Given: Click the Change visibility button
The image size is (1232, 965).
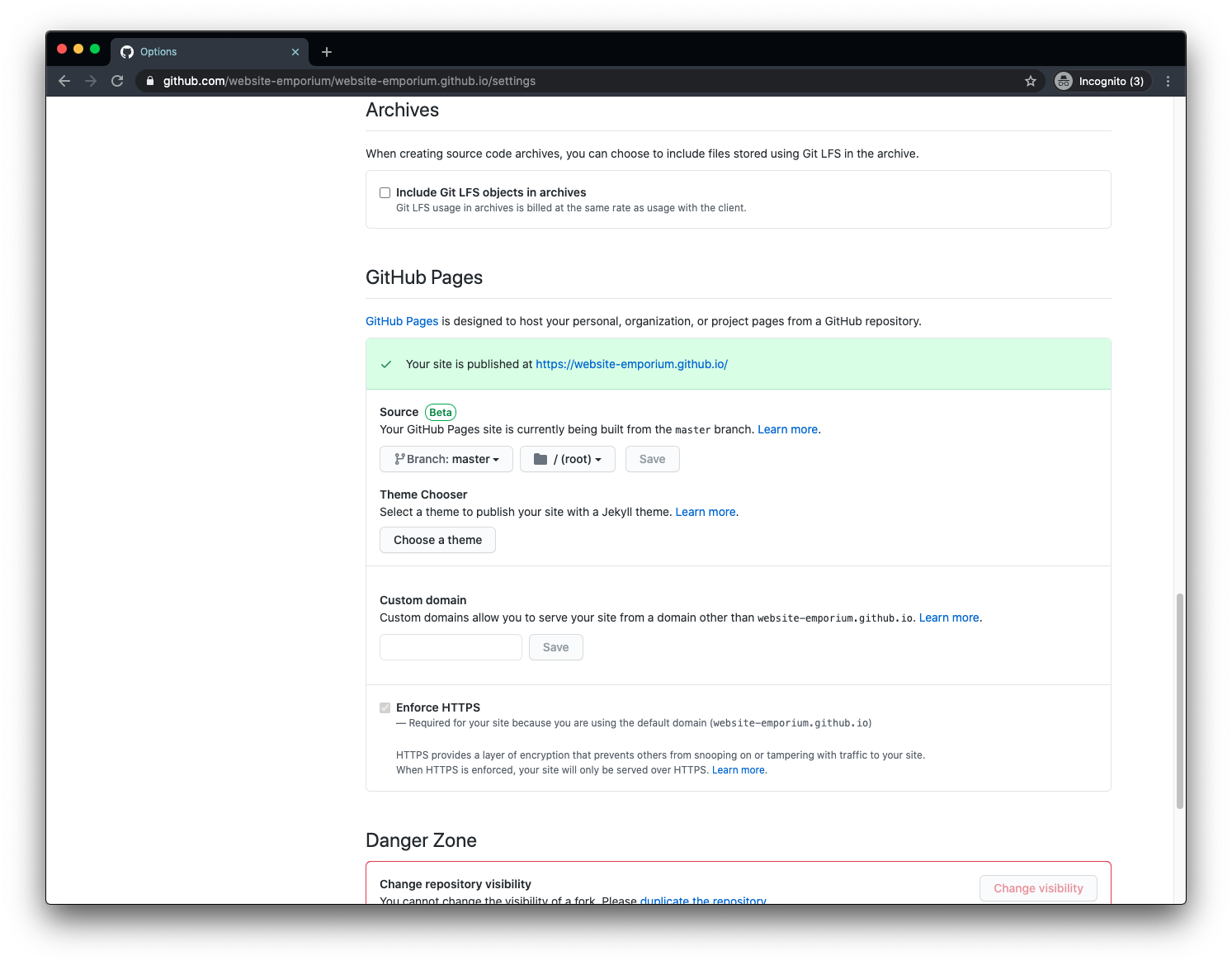Looking at the screenshot, I should point(1038,888).
